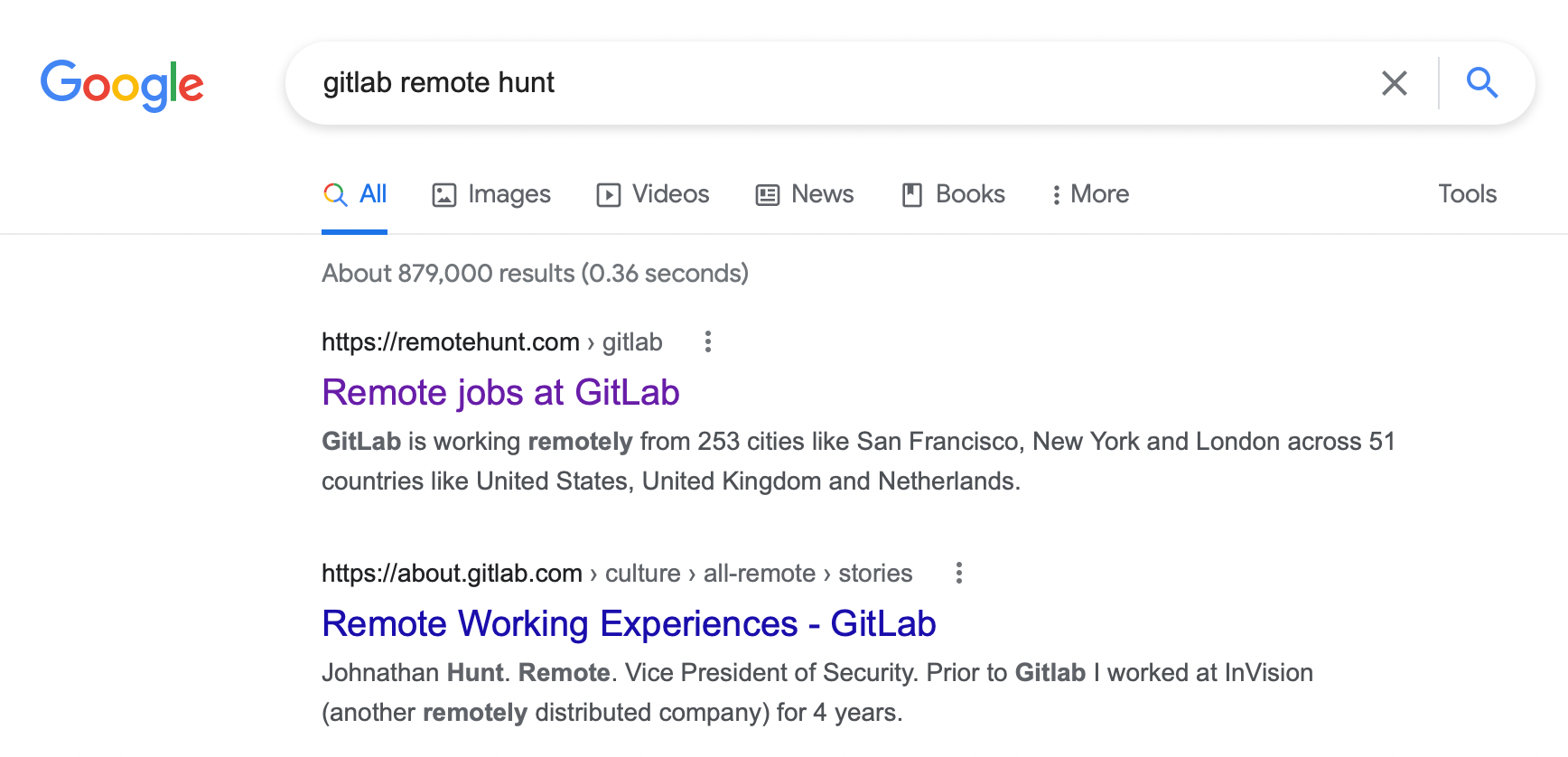Open the More search categories menu
This screenshot has width=1568, height=757.
click(1090, 194)
